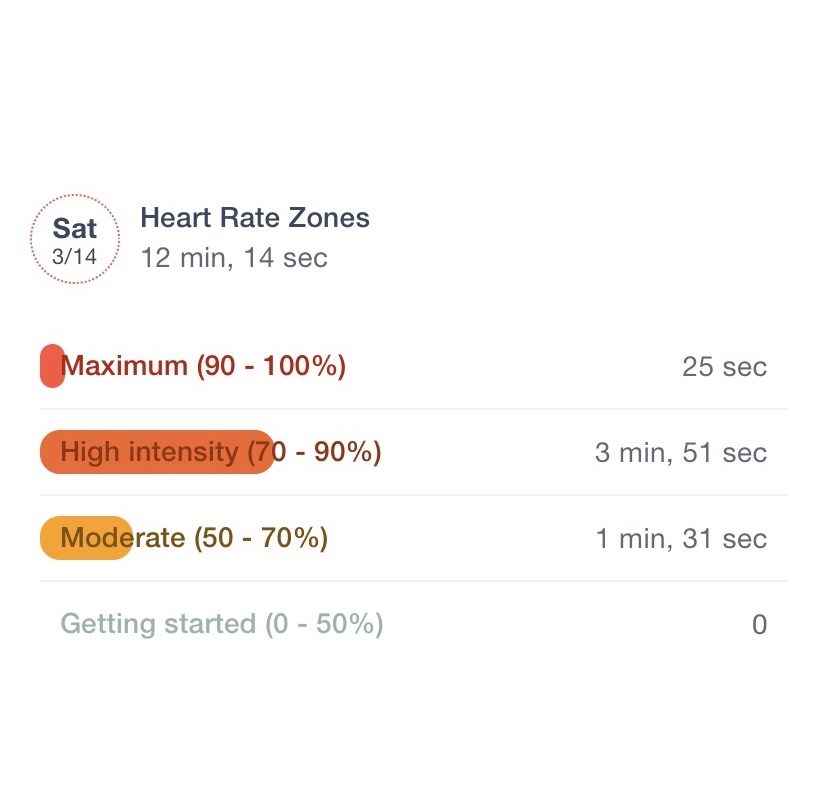
Task: Open the Heart Rate Zones heading
Action: tap(255, 218)
